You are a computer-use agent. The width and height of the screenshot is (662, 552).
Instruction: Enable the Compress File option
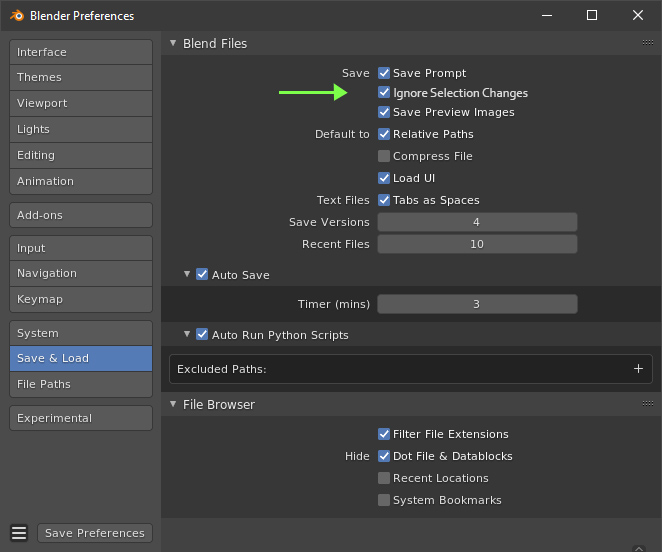[384, 156]
